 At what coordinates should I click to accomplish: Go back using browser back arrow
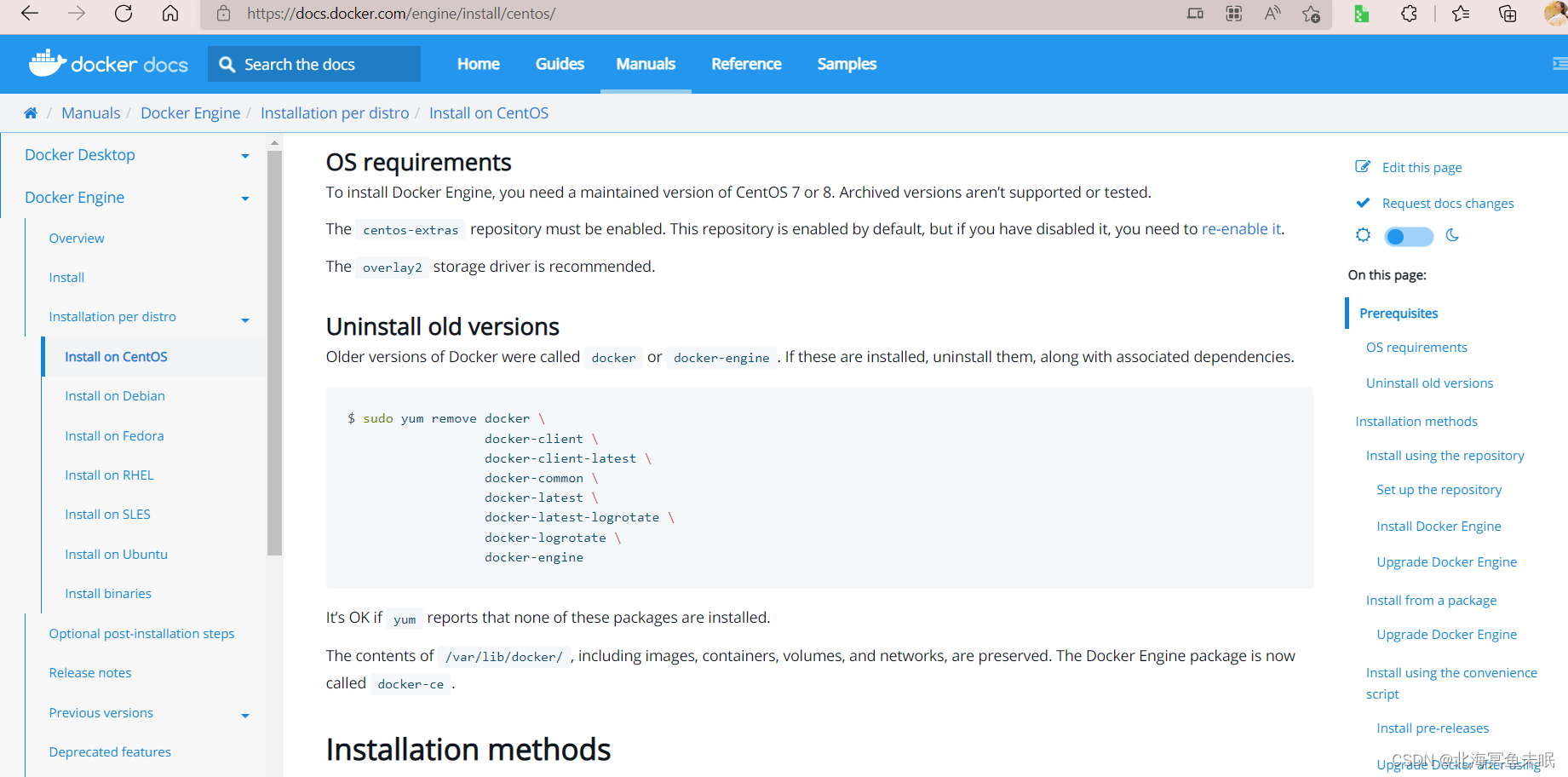[x=30, y=13]
